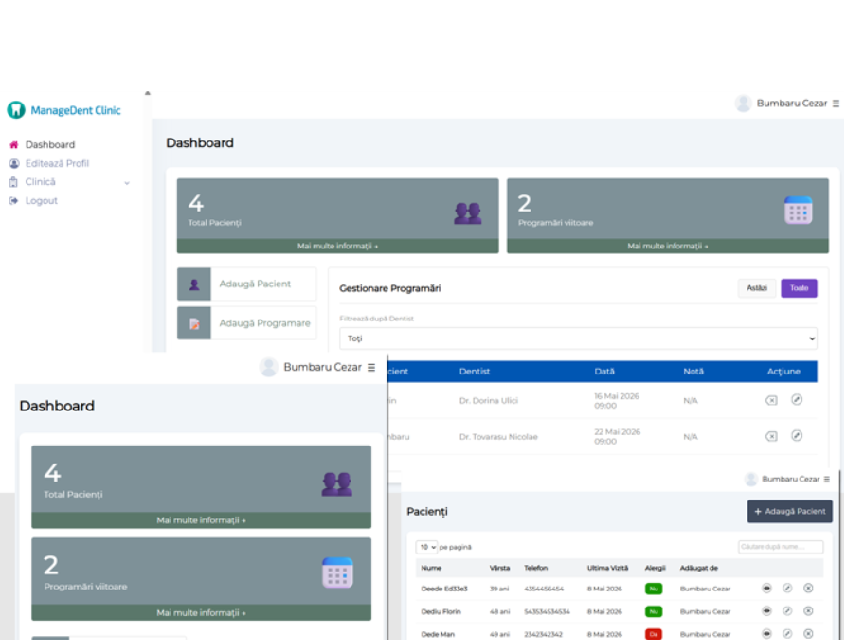Edit patient Deede Ed33e3
The image size is (844, 640).
coord(787,588)
